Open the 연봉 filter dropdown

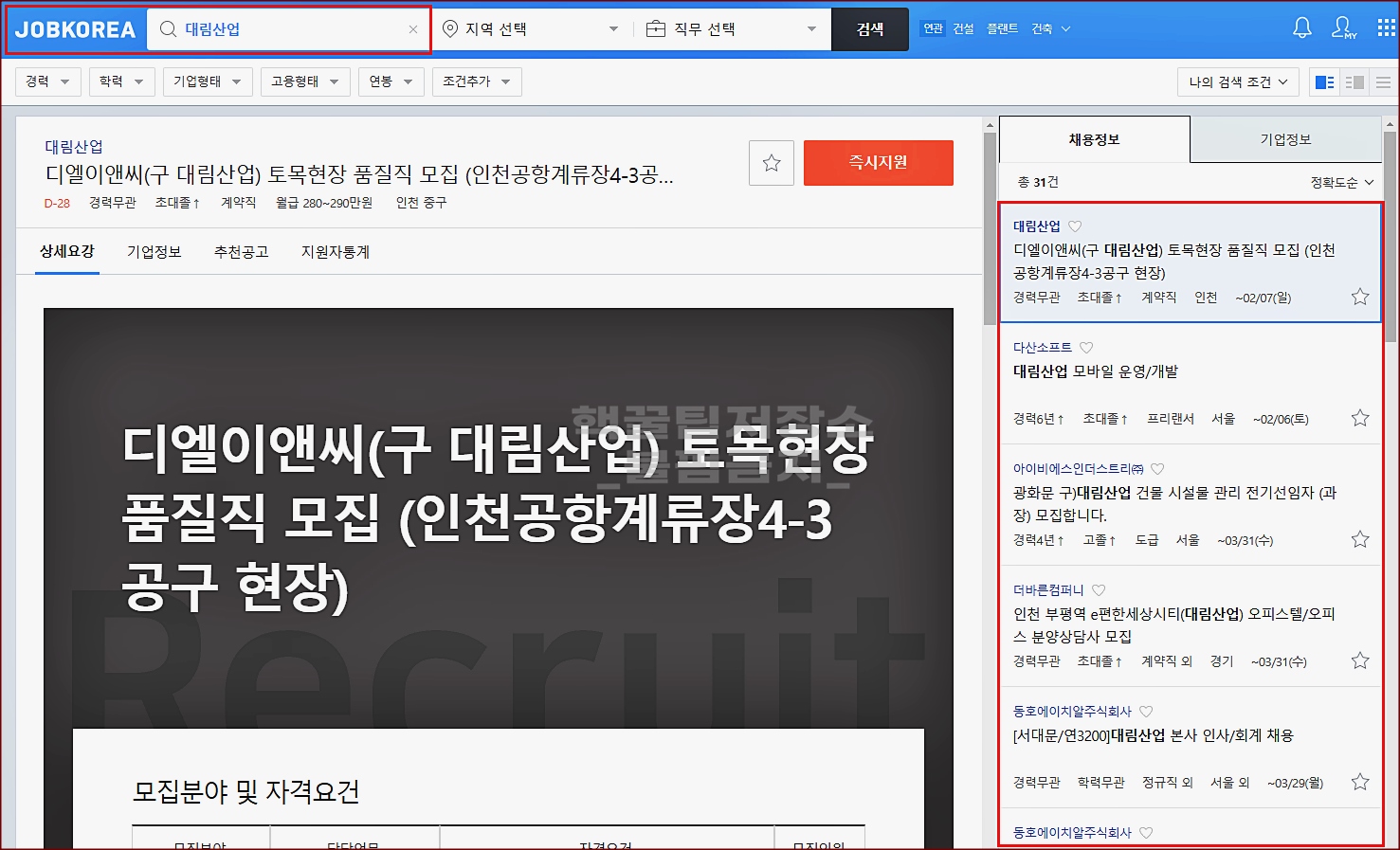click(391, 81)
